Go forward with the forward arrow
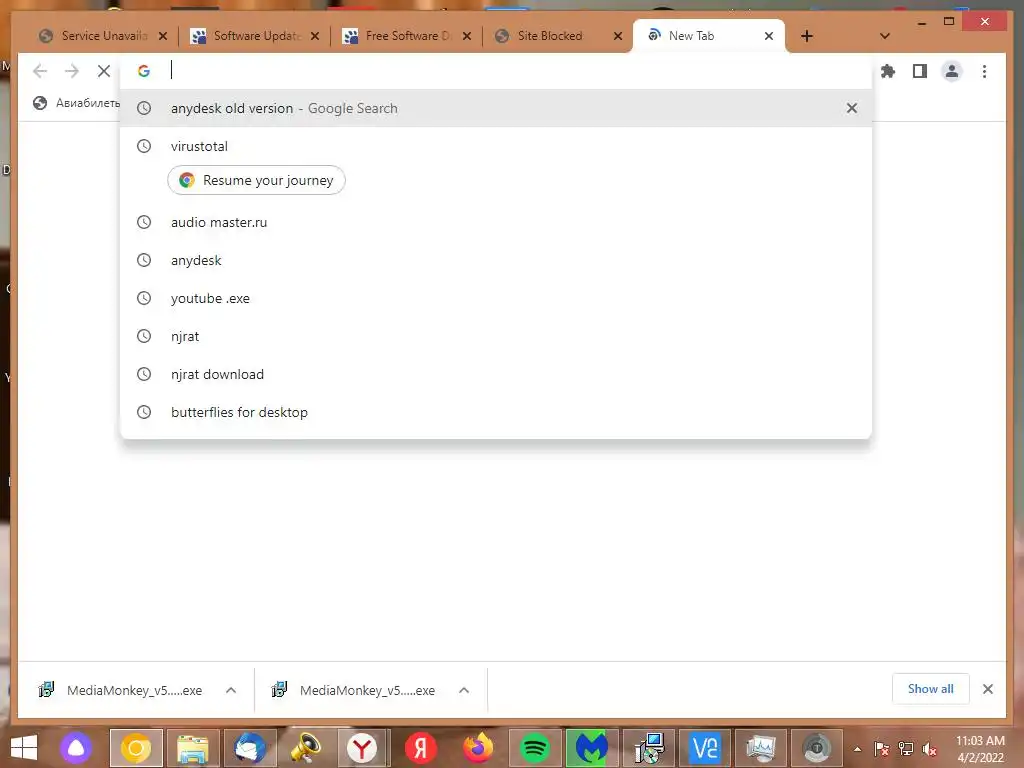The height and width of the screenshot is (768, 1024). (x=72, y=71)
